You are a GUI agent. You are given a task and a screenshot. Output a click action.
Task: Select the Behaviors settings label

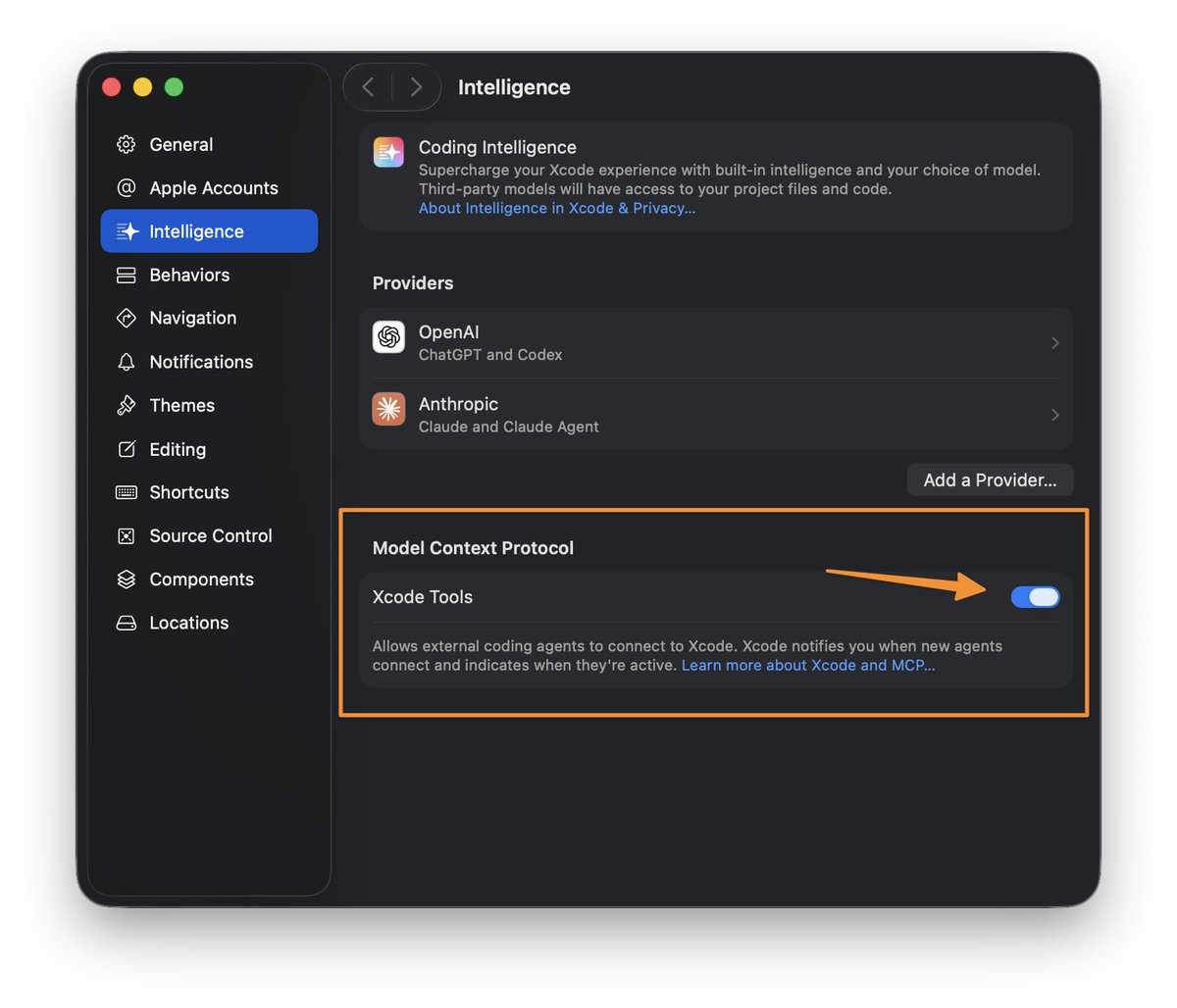(x=189, y=276)
